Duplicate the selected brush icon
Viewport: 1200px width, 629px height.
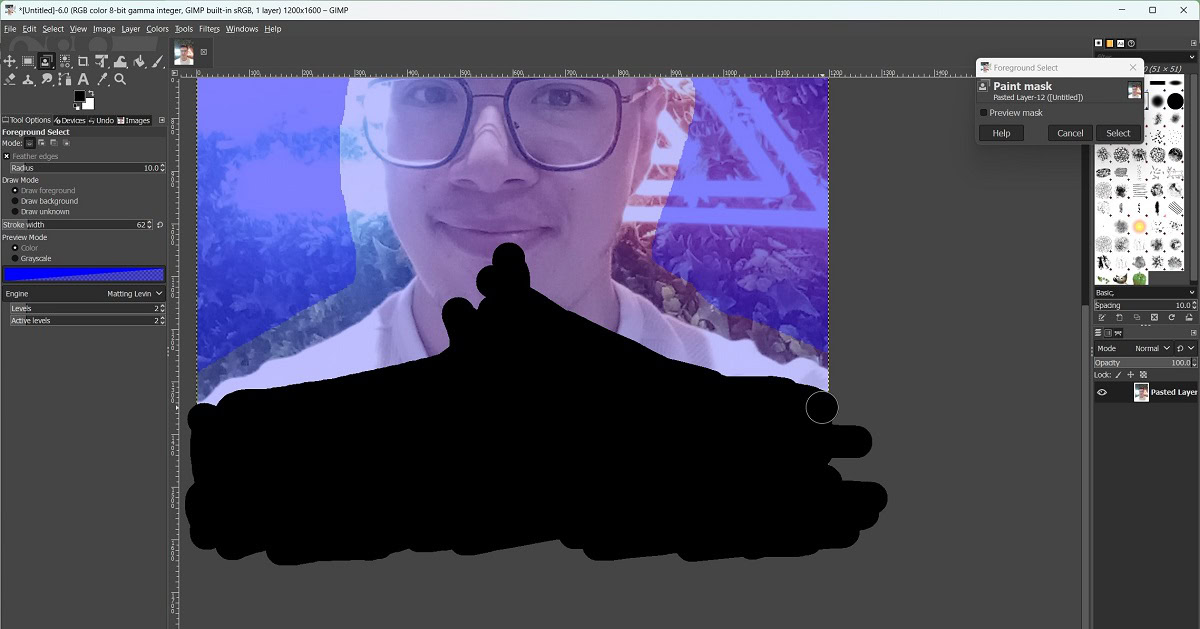pos(1137,317)
